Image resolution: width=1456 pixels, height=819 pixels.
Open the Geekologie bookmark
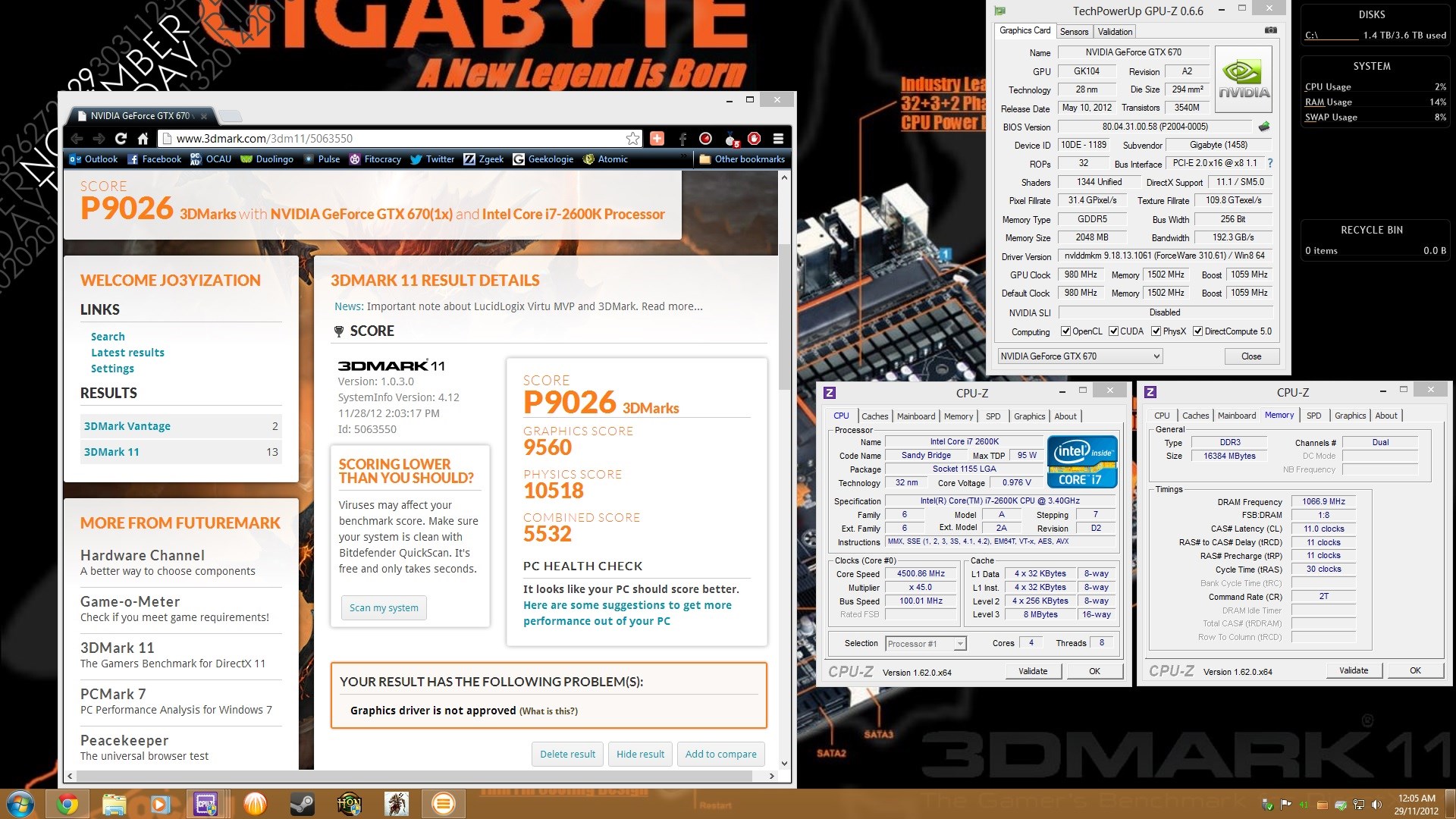coord(544,159)
